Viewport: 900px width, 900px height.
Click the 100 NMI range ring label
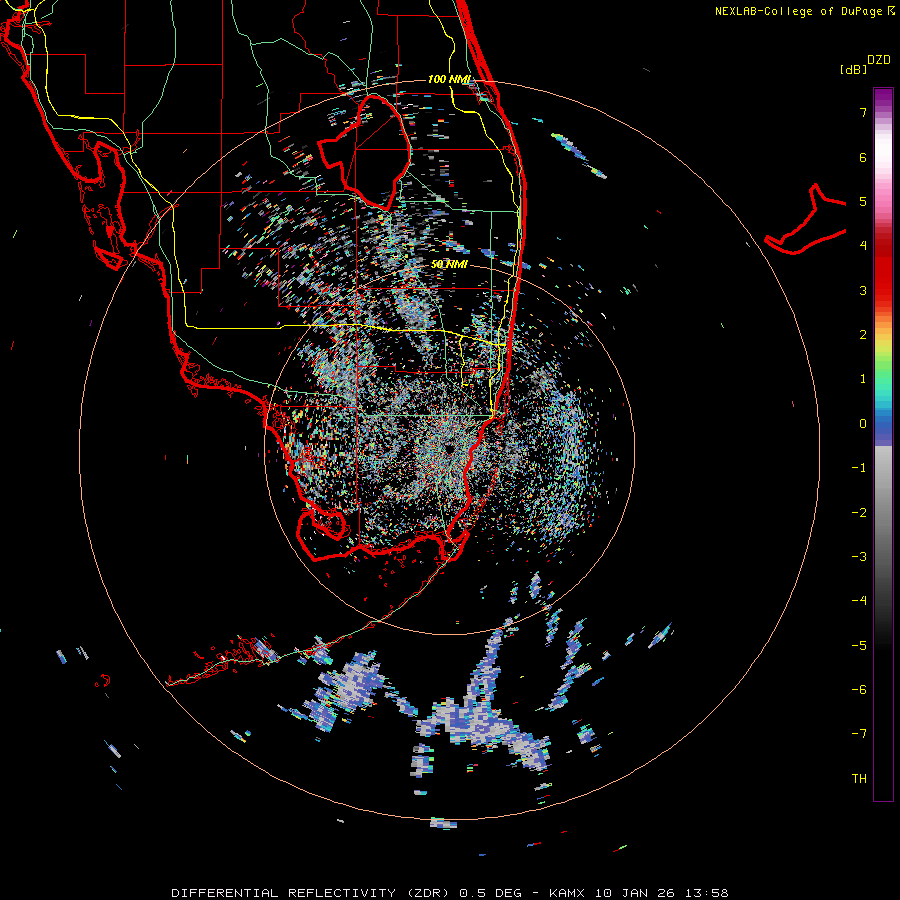tap(449, 79)
